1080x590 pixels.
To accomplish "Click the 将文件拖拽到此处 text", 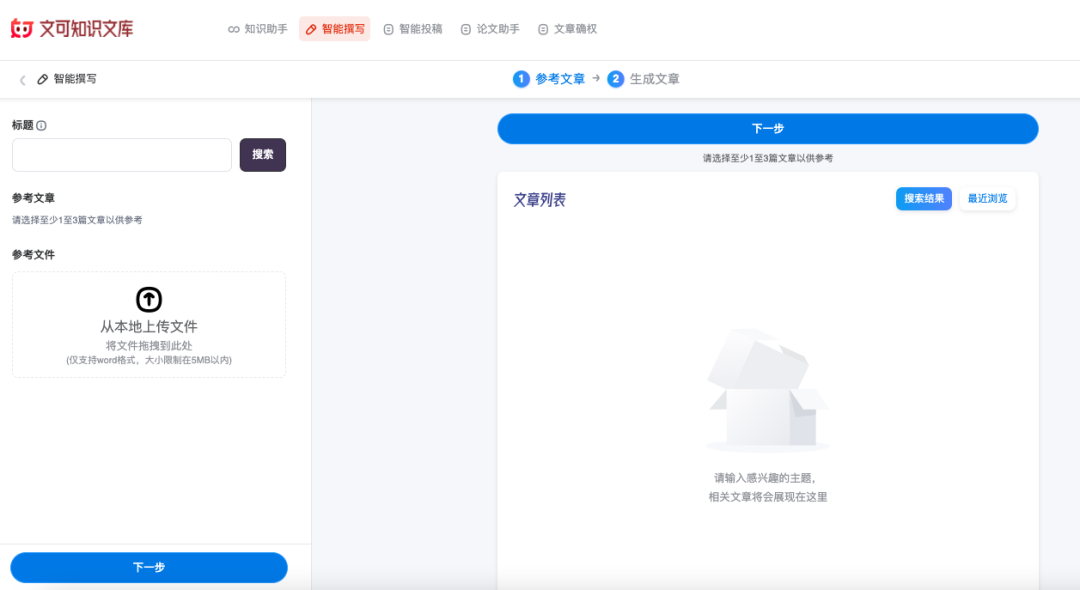I will [149, 346].
